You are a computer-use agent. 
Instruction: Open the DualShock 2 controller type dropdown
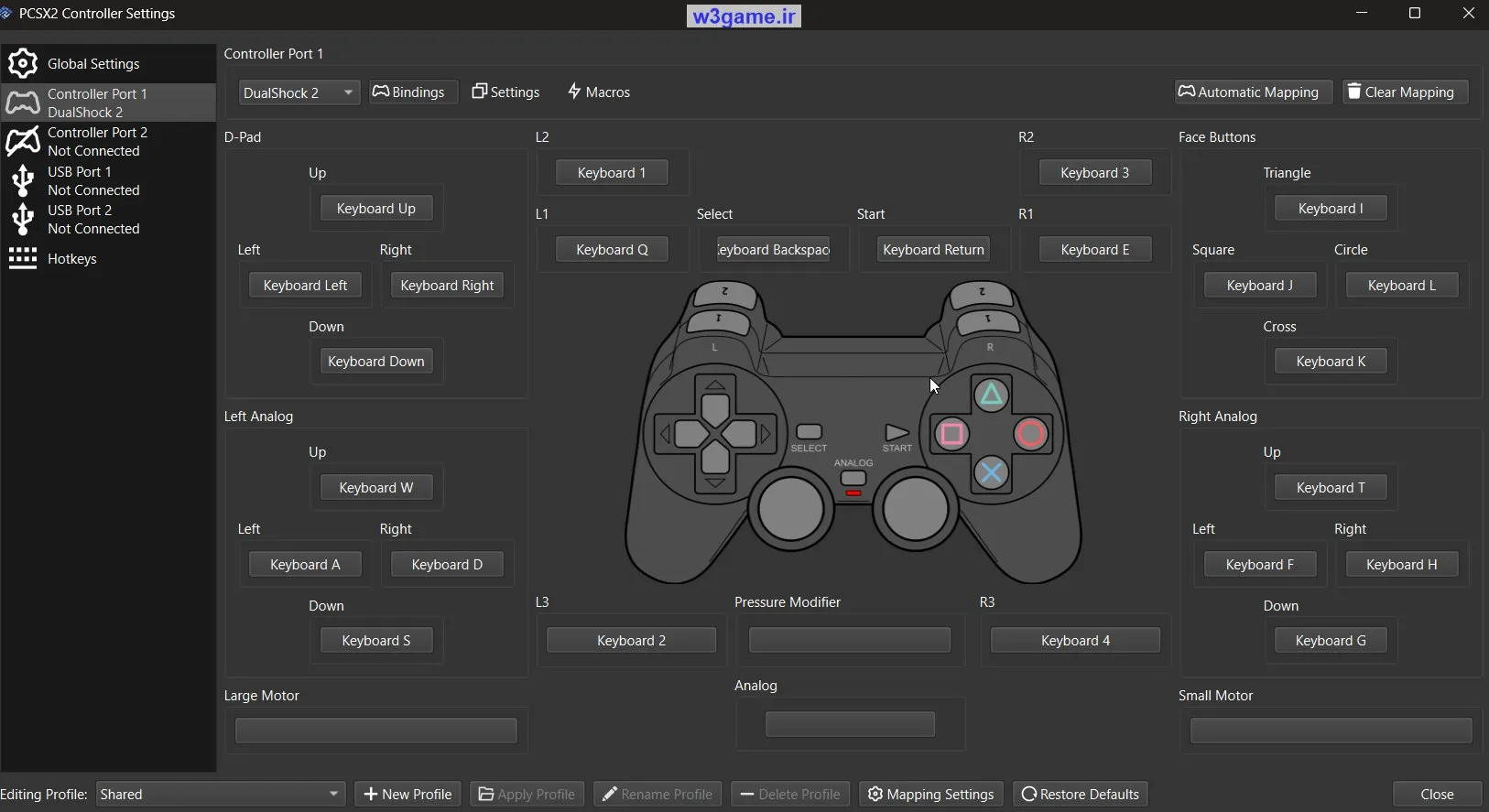(x=299, y=92)
